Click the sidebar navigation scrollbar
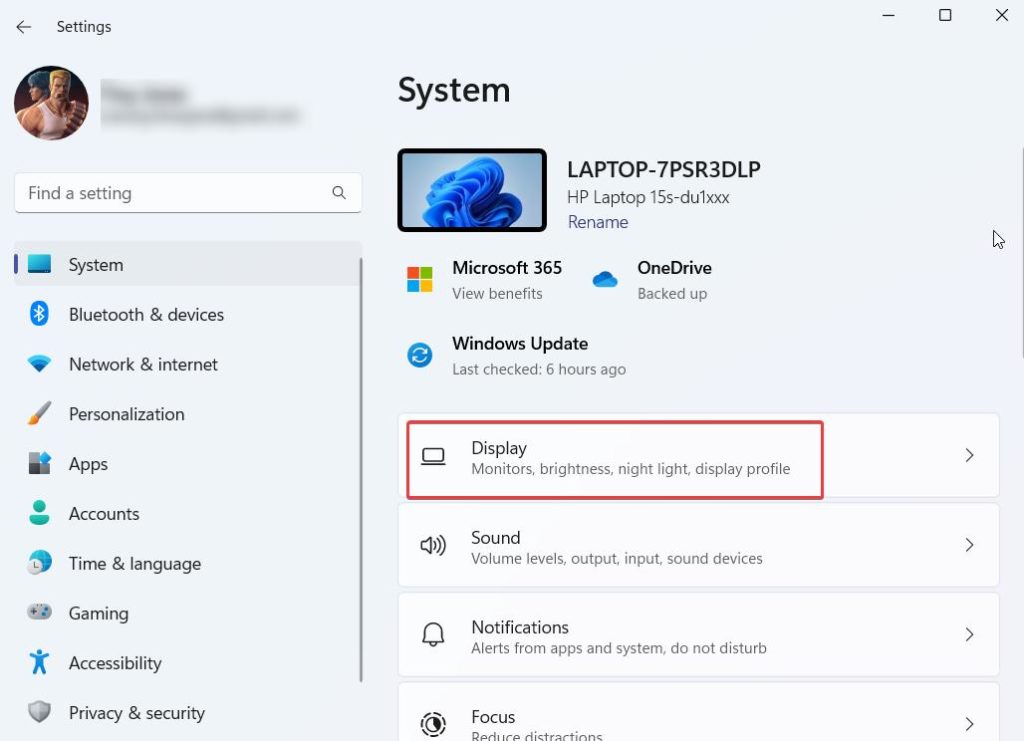Viewport: 1024px width, 741px height. 360,470
